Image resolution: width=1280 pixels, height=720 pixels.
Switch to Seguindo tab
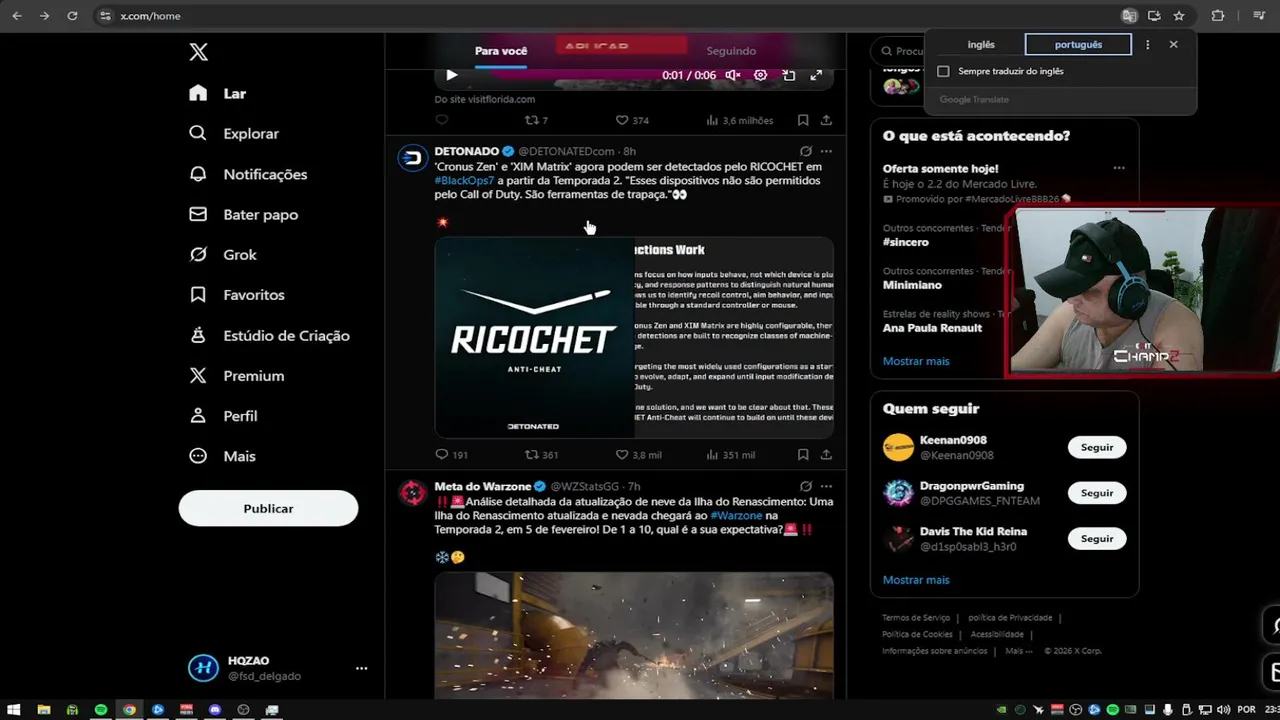(x=731, y=51)
